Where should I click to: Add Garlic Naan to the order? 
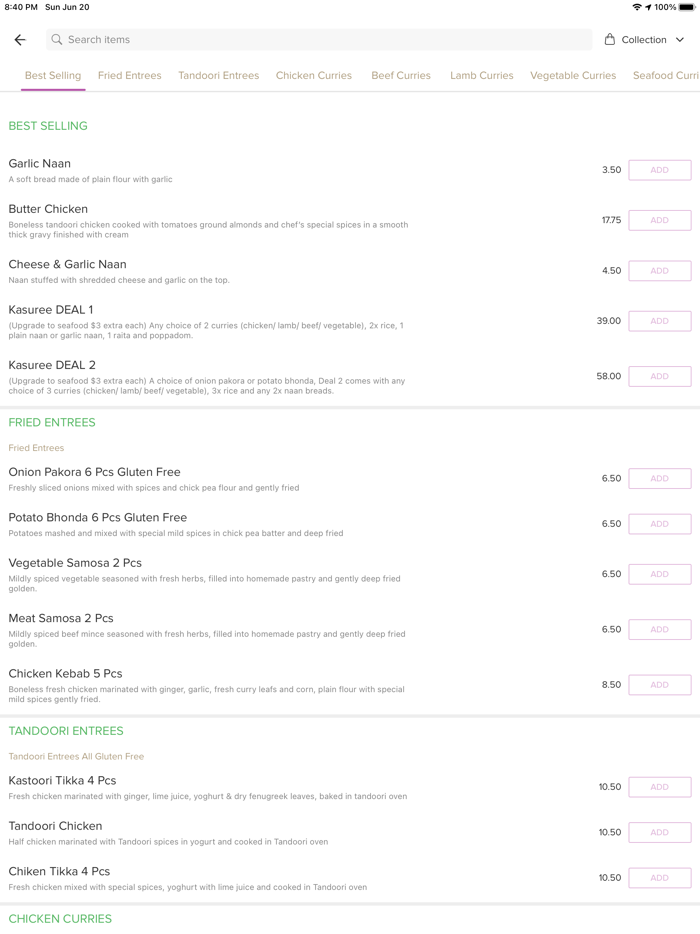(x=659, y=170)
